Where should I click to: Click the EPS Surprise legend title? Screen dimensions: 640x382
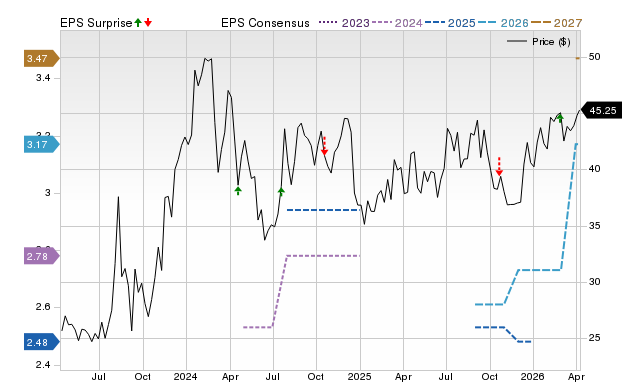pos(96,23)
